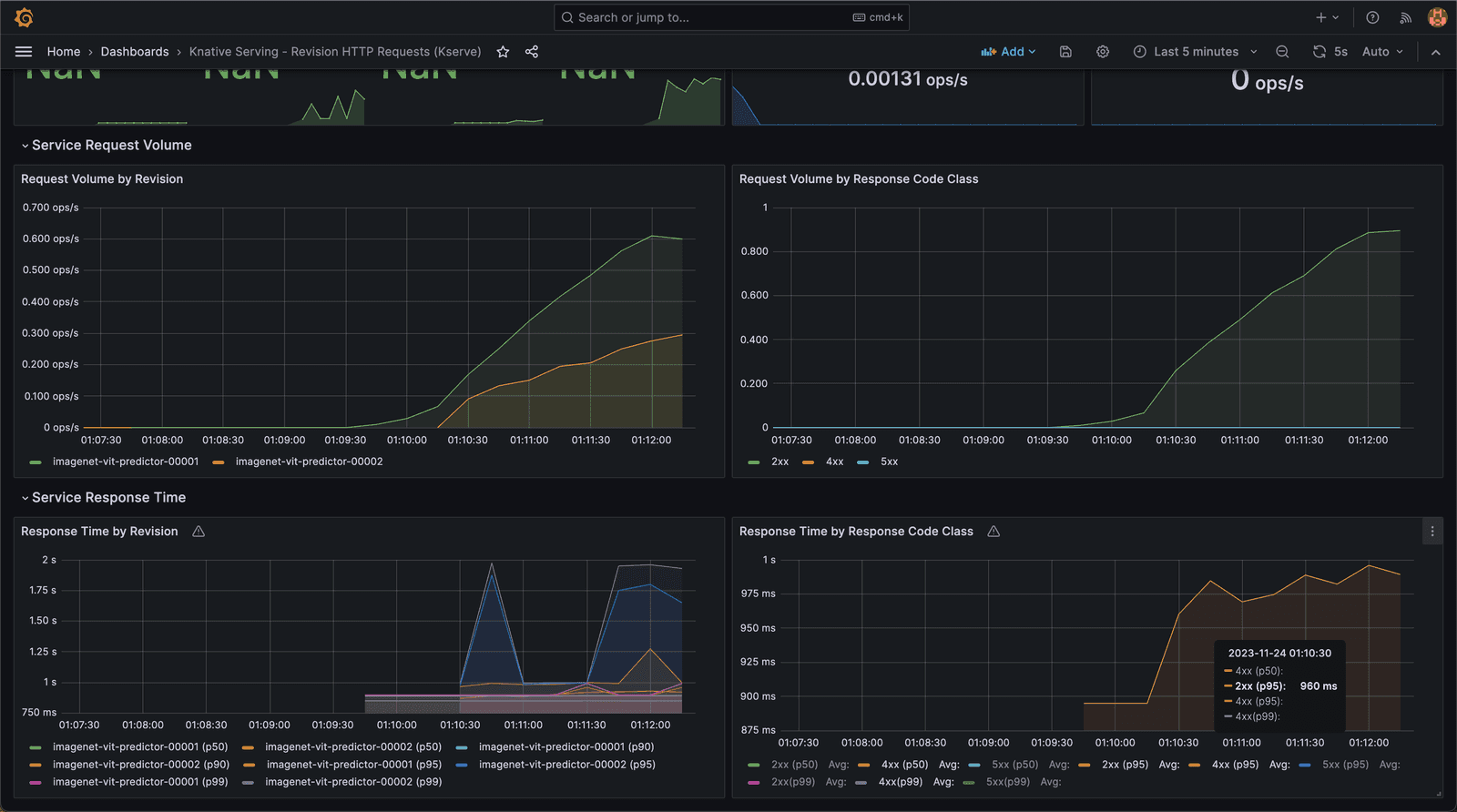Image resolution: width=1457 pixels, height=812 pixels.
Task: Open the help question mark icon
Action: click(1372, 17)
